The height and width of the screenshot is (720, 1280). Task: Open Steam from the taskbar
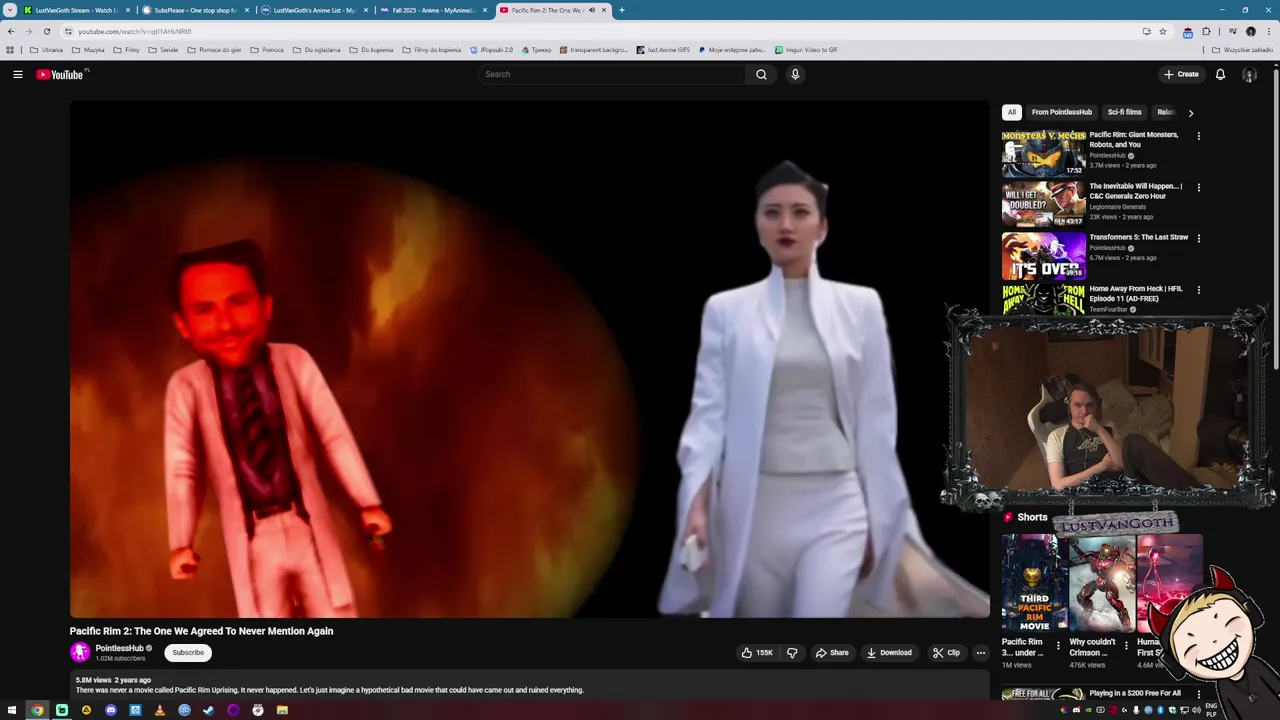click(208, 710)
